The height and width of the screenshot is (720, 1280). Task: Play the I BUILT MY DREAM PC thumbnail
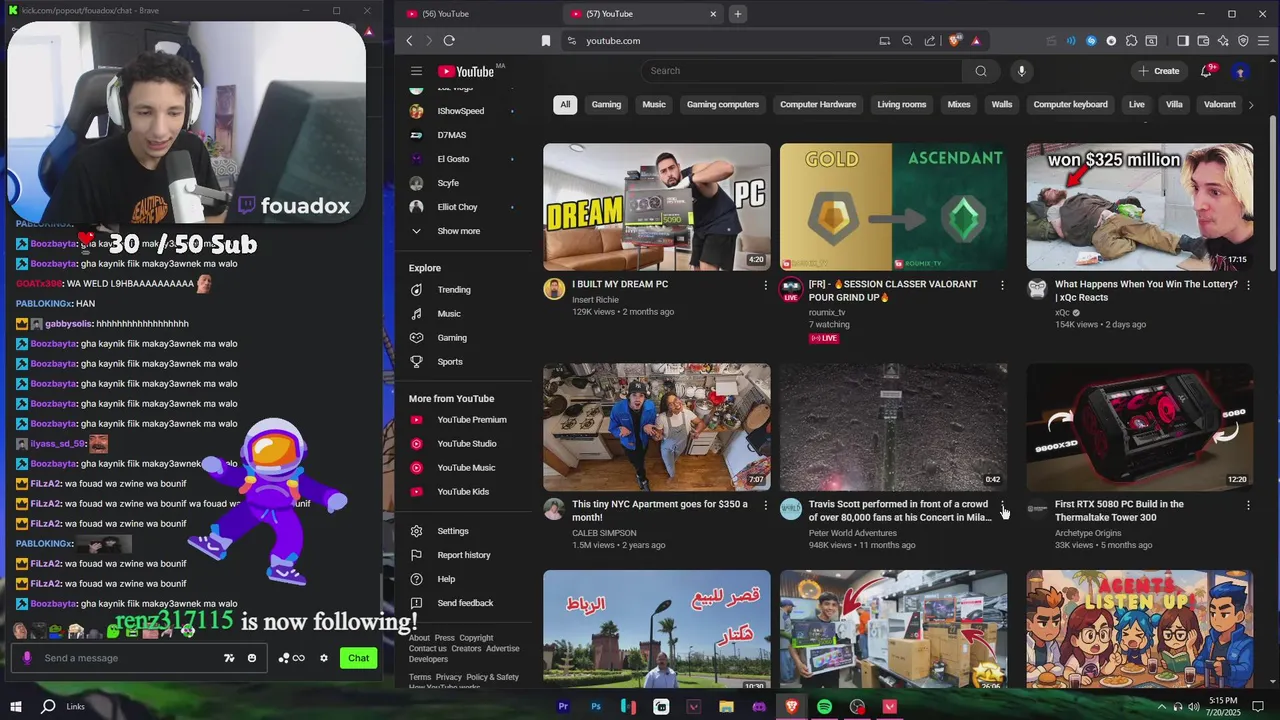pyautogui.click(x=657, y=207)
